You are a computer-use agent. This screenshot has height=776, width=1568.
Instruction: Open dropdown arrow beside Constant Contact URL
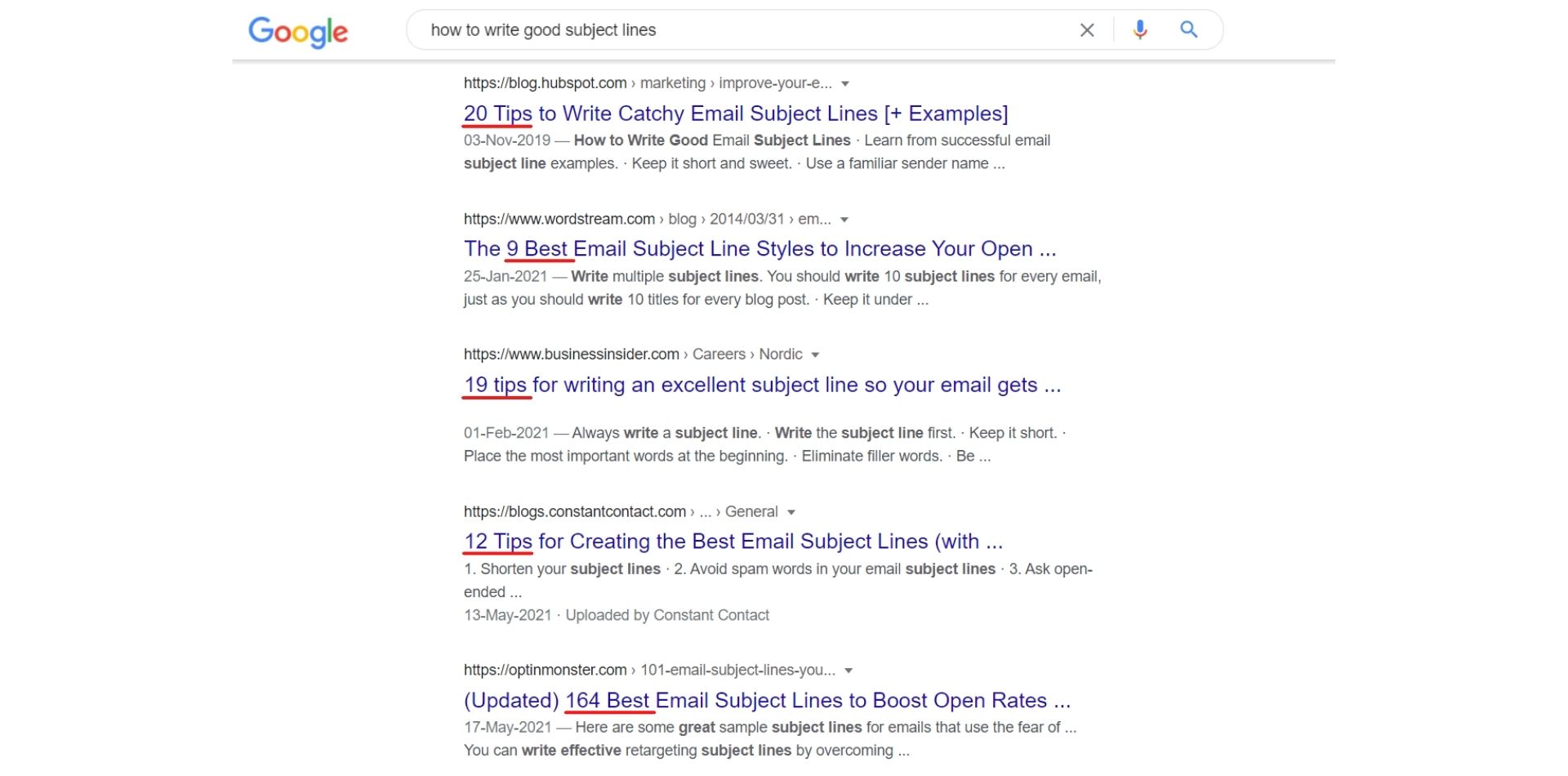coord(791,512)
